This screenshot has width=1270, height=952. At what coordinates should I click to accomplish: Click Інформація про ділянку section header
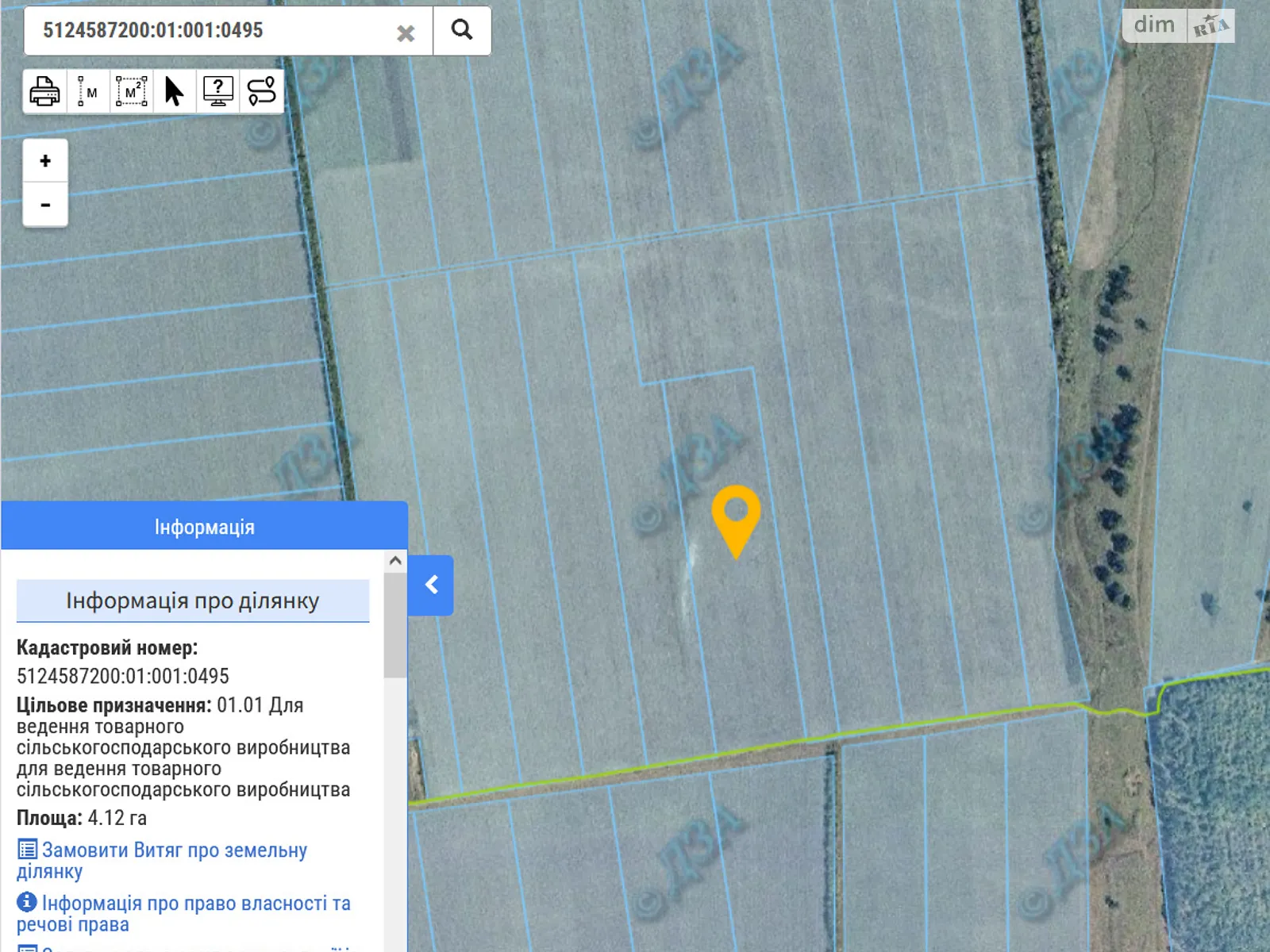(x=193, y=601)
